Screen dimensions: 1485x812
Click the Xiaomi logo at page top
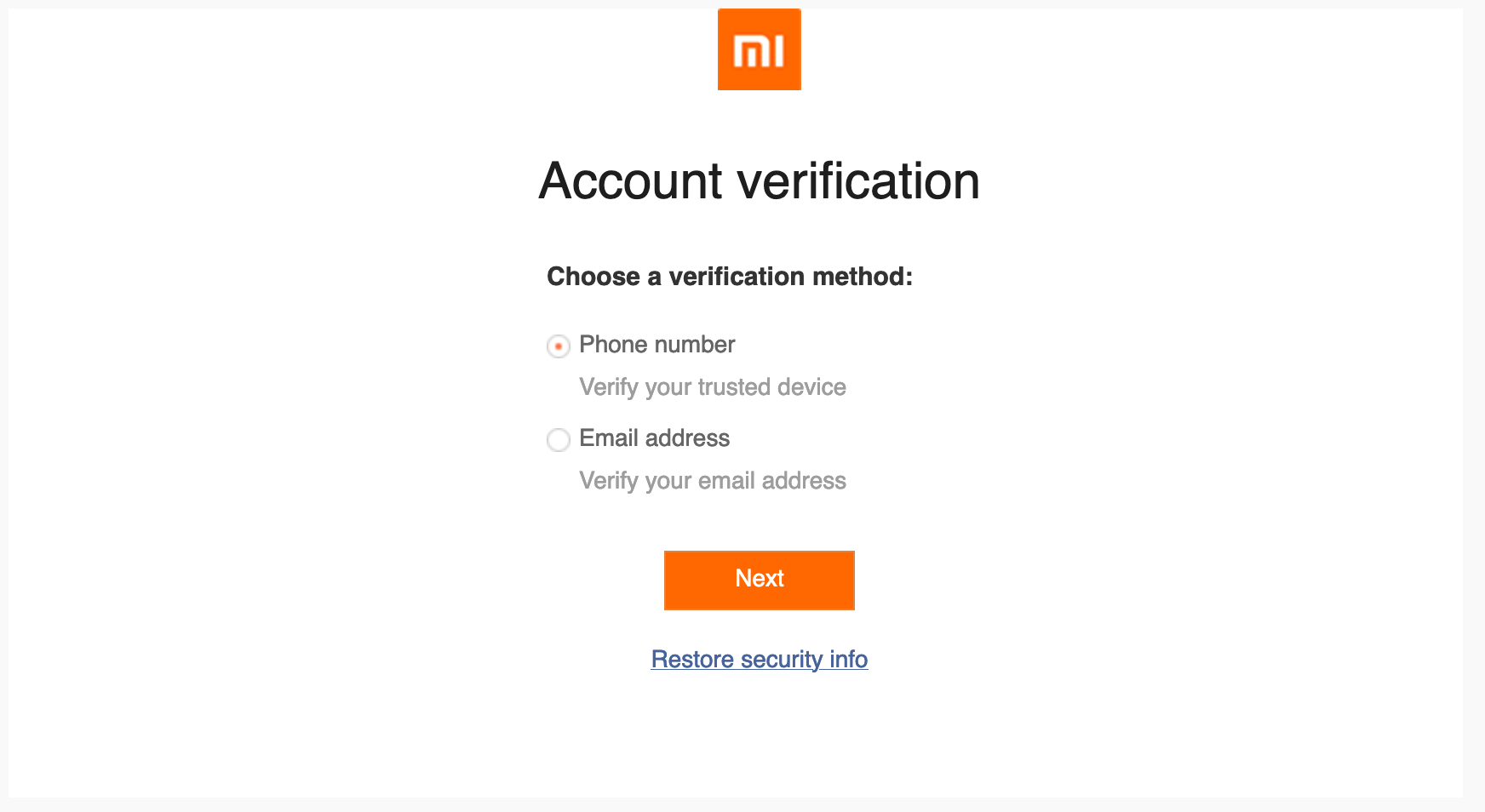coord(759,49)
